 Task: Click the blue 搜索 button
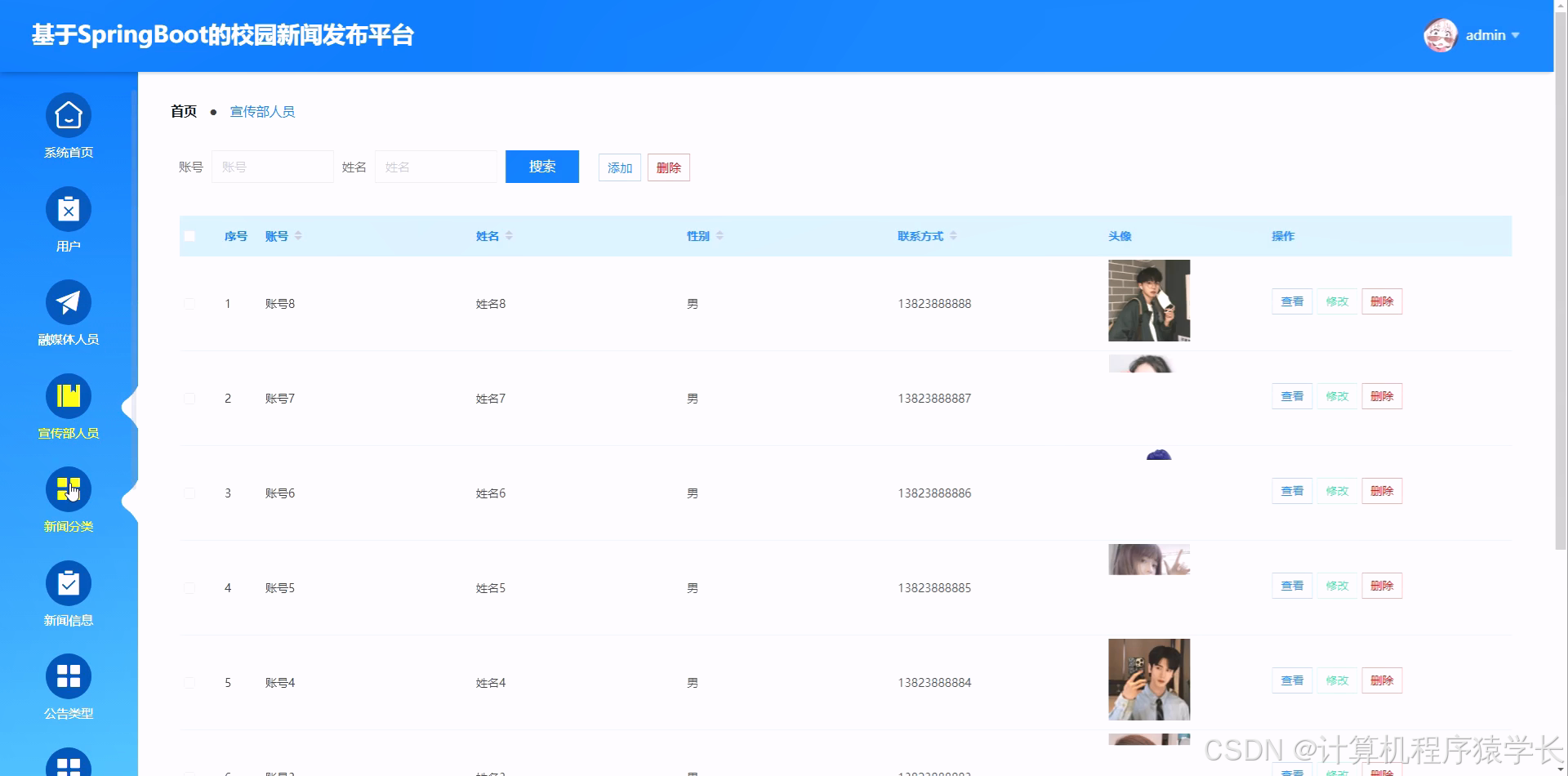542,167
